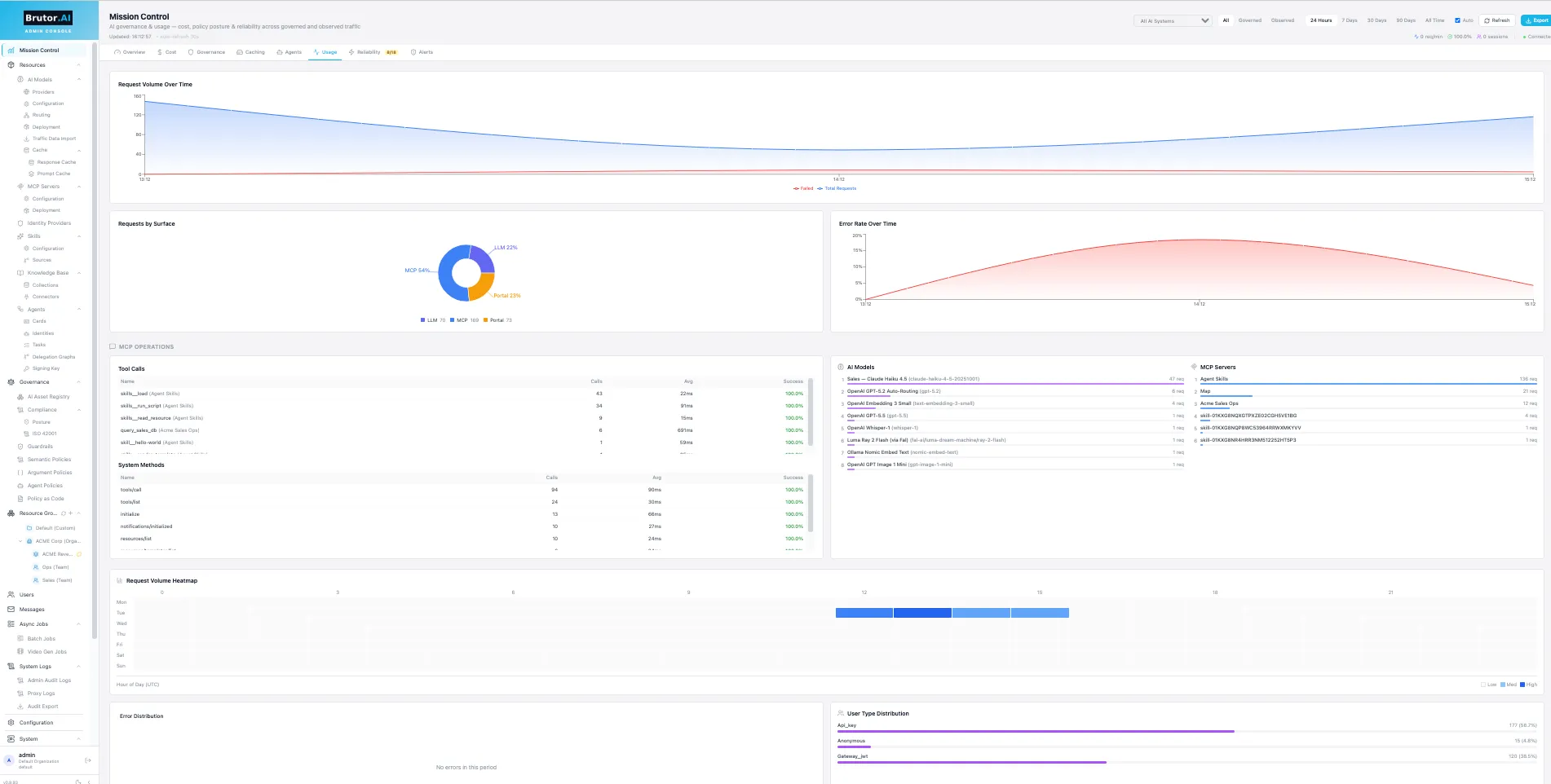The image size is (1551, 784).
Task: Open the Governance tab in the tab bar
Action: 206,52
